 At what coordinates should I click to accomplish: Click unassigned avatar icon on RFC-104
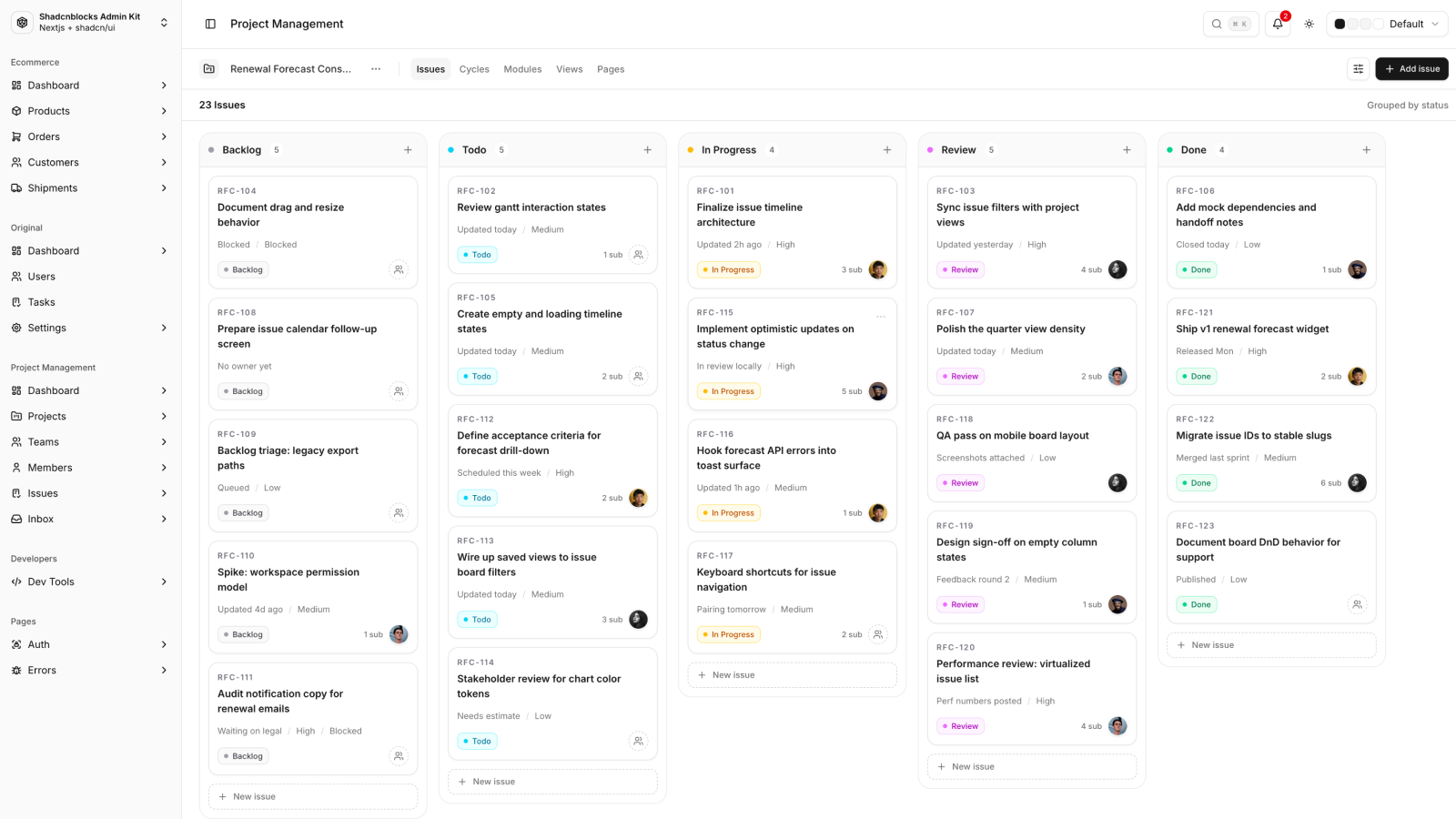(x=399, y=269)
